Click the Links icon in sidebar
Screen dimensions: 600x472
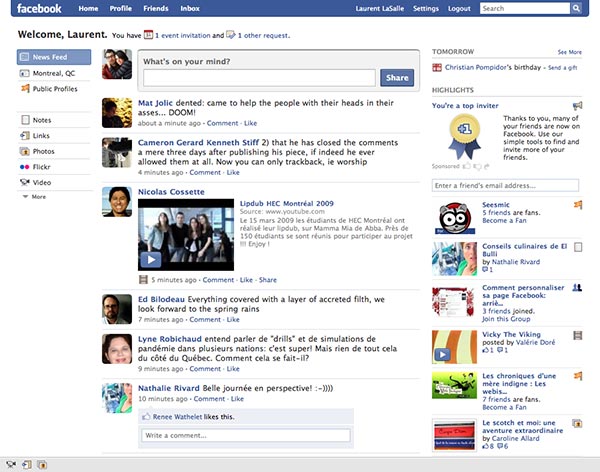[25, 136]
